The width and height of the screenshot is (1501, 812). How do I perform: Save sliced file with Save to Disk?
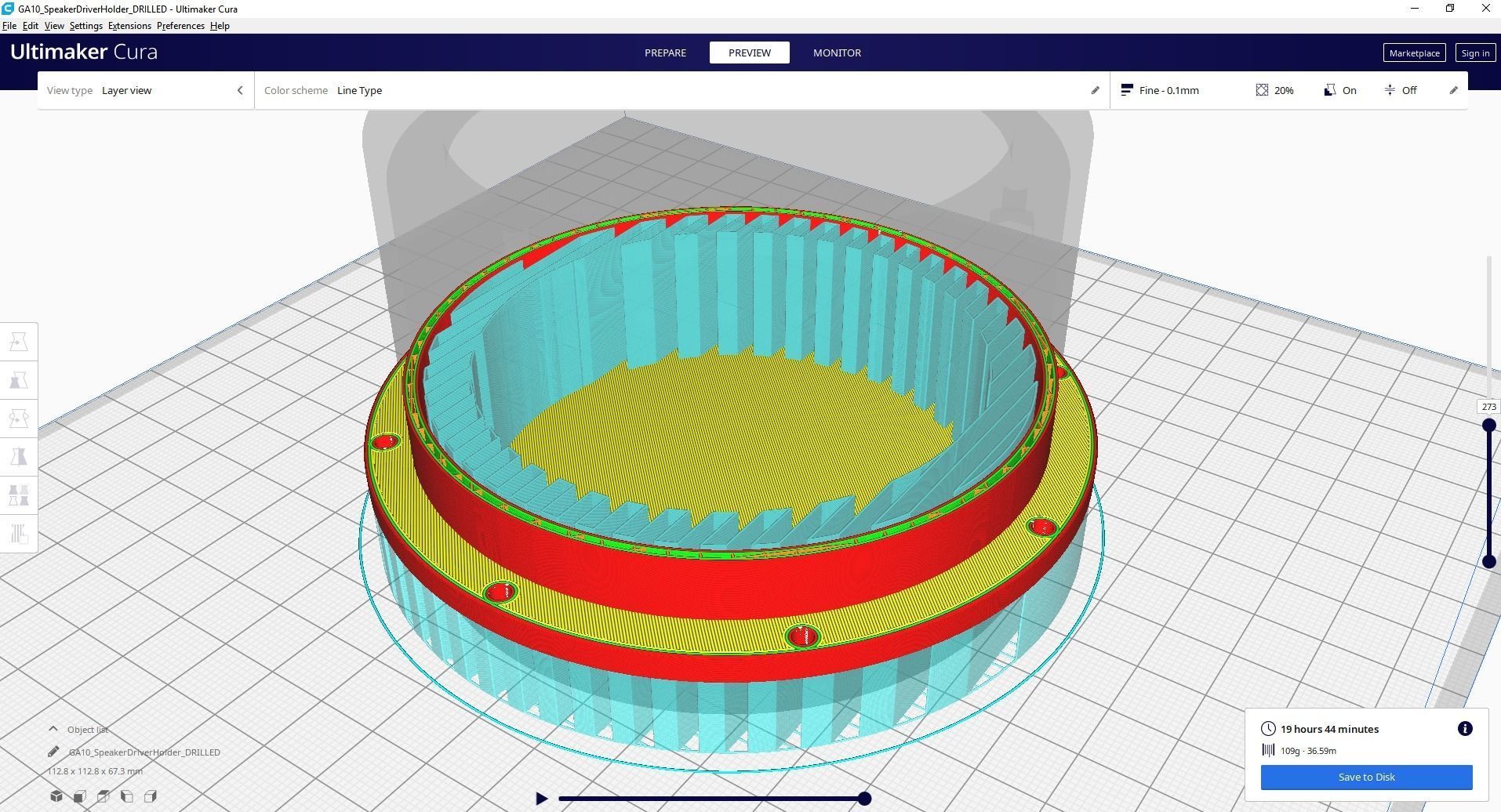coord(1366,777)
